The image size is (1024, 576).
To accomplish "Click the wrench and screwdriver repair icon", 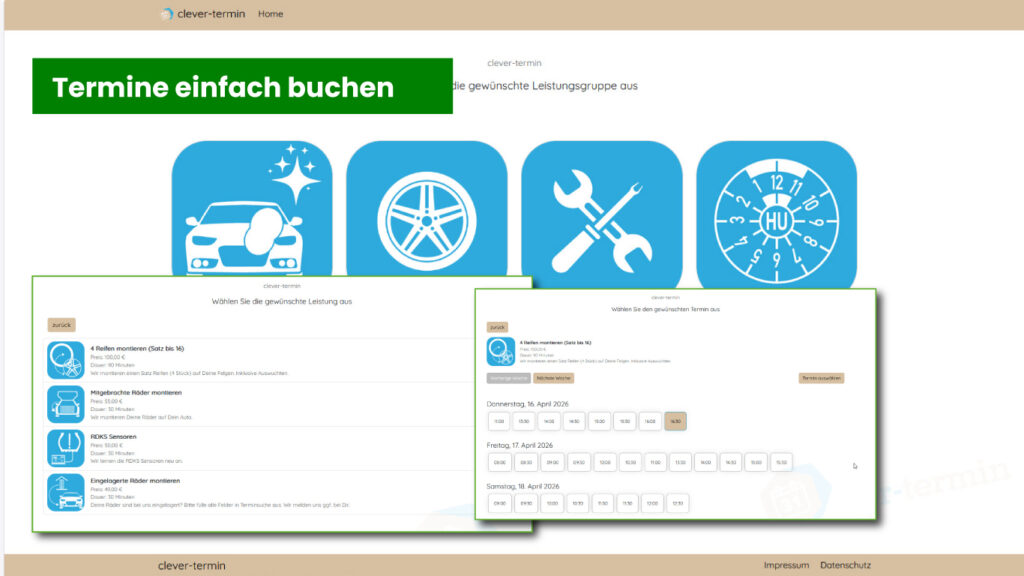I will 602,210.
